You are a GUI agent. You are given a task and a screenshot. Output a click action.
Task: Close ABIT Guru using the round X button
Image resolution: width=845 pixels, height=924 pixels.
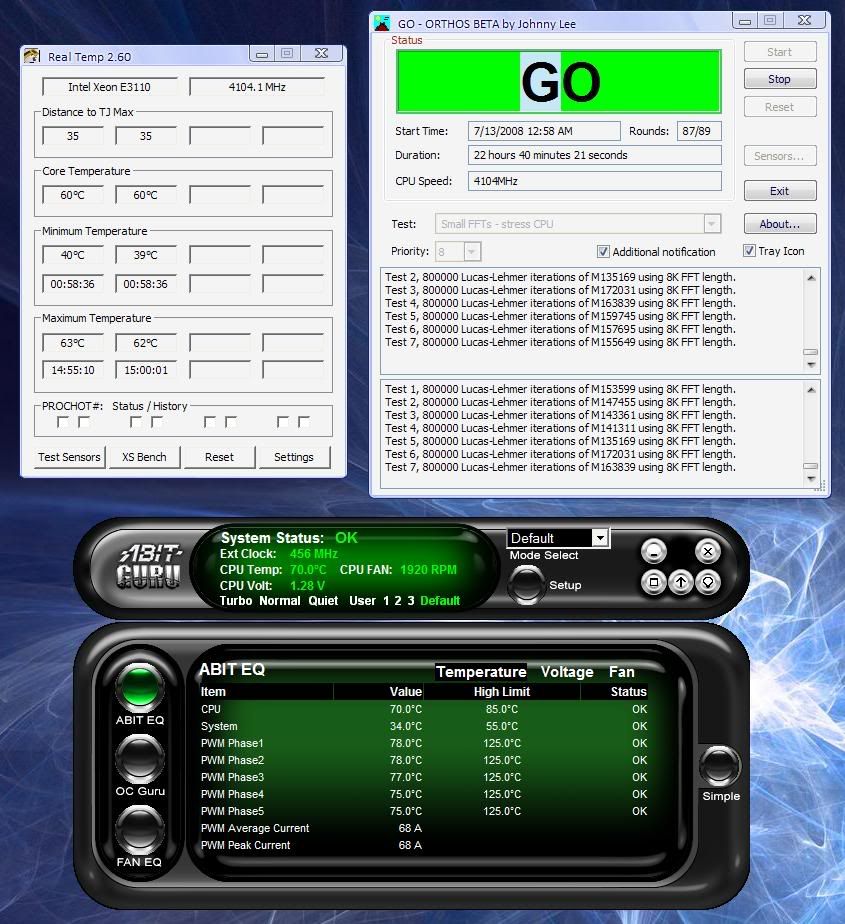pos(708,552)
